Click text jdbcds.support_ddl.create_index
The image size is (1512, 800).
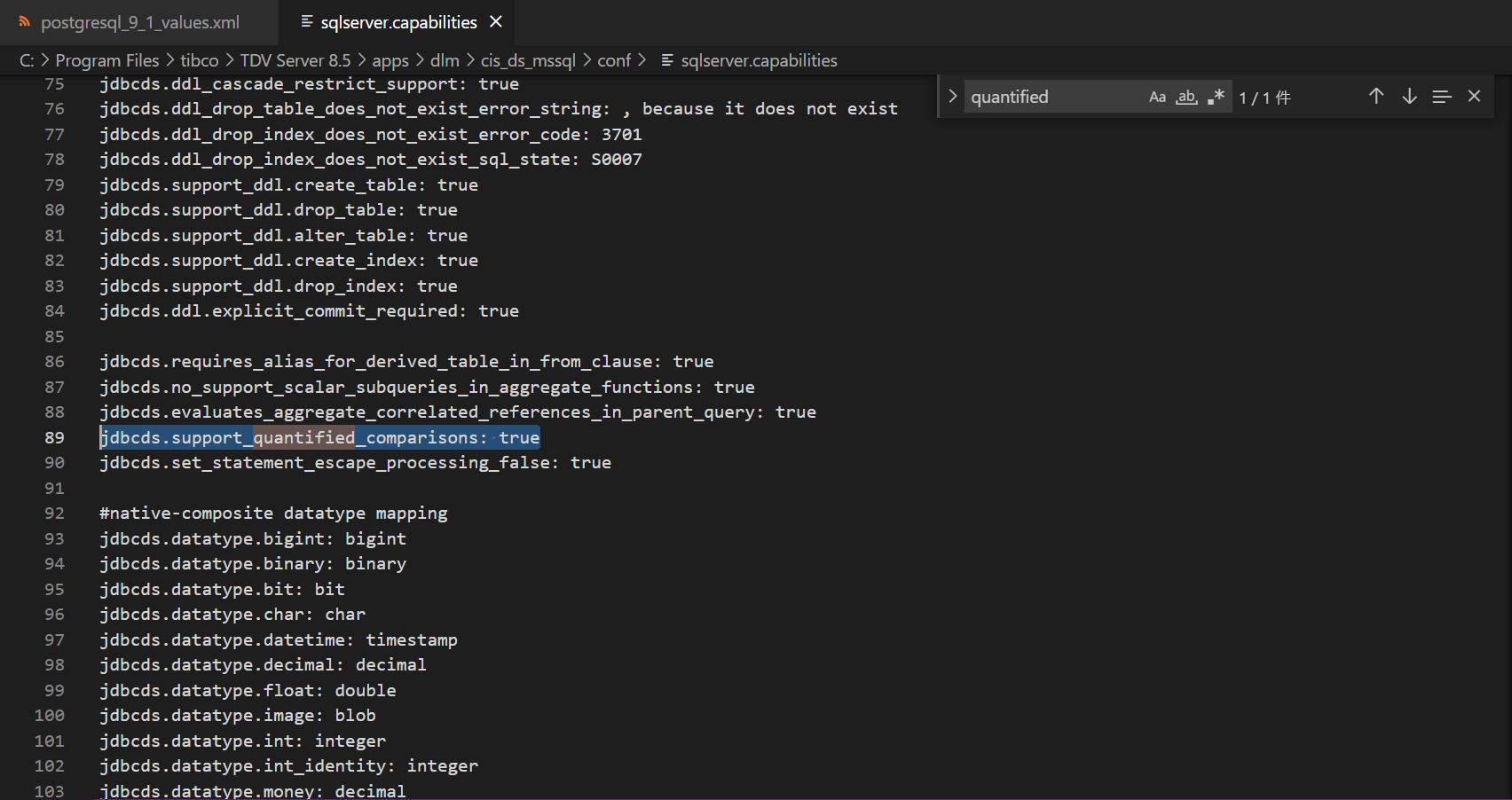pos(257,261)
